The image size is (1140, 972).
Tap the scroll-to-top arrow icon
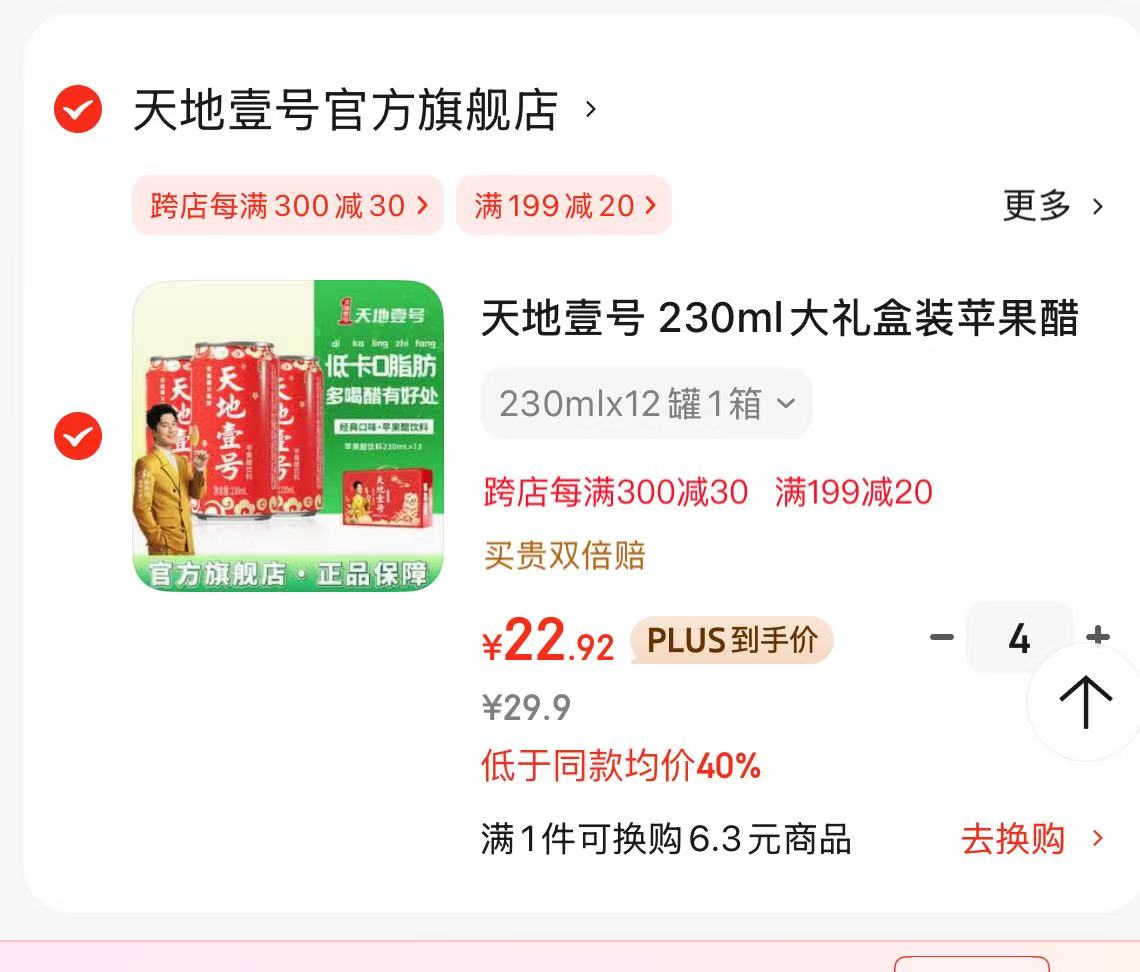(1085, 702)
